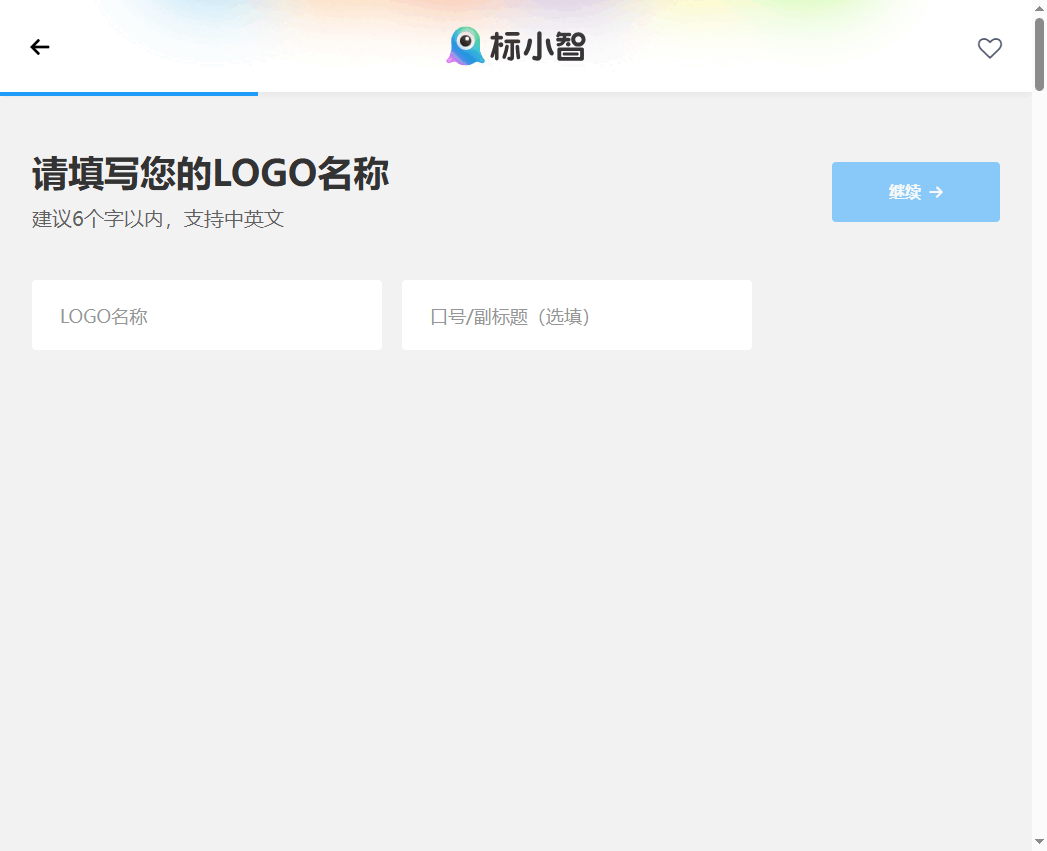Click the one-eyed mascot logo icon
This screenshot has width=1047, height=851.
465,46
